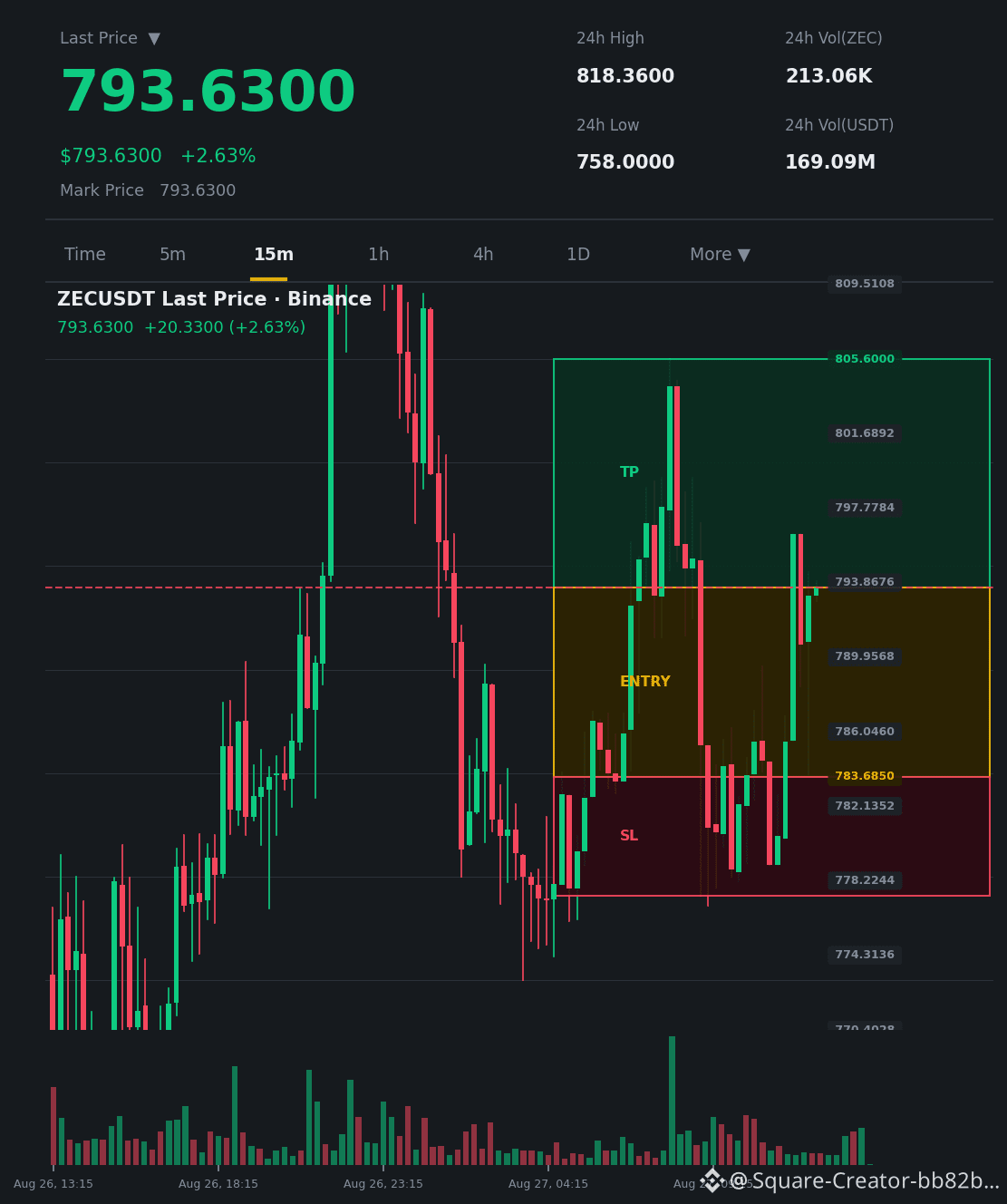This screenshot has width=1007, height=1204.
Task: Switch to the 5m interval tab
Action: [172, 255]
